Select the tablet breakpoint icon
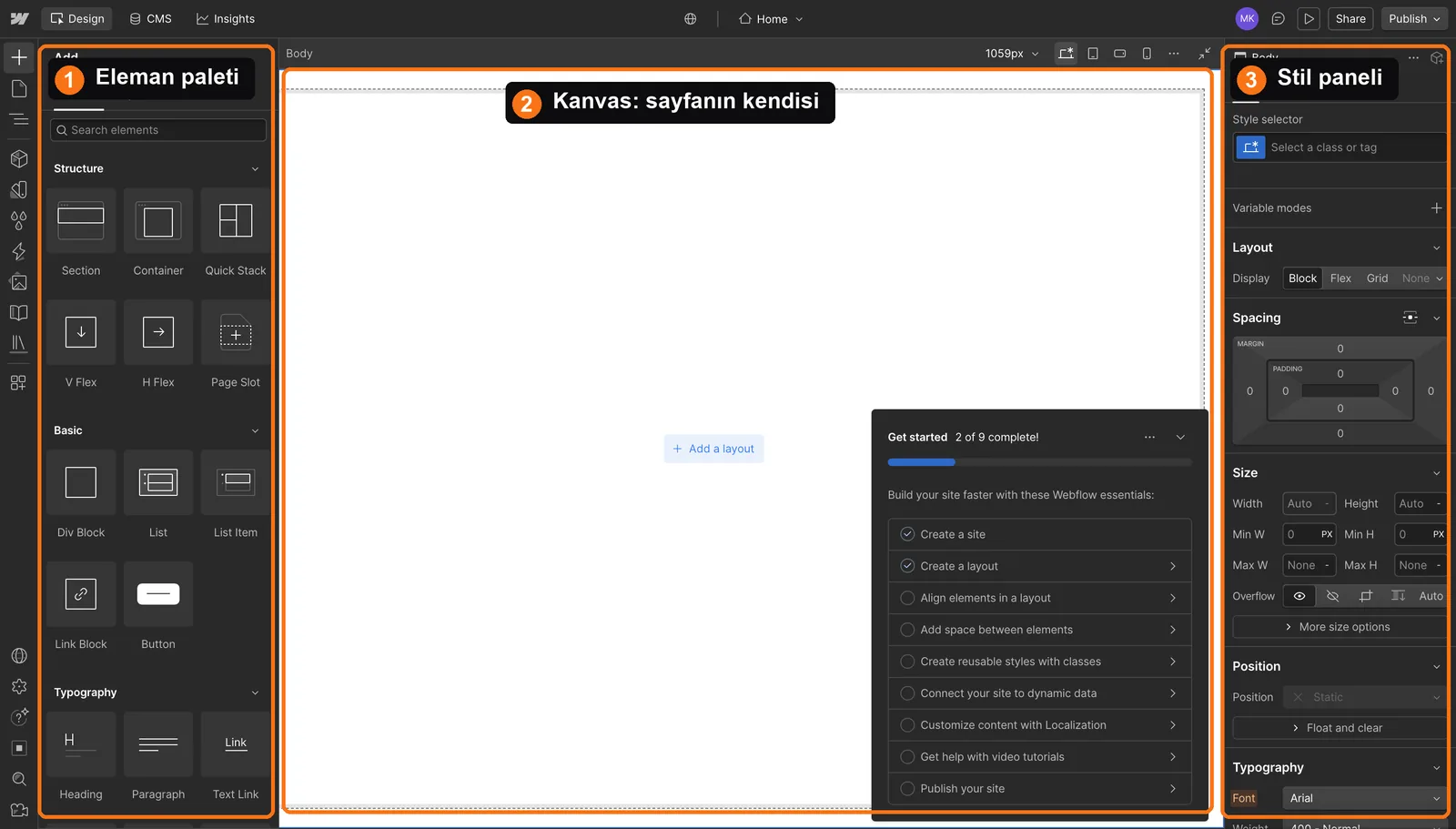The height and width of the screenshot is (829, 1456). coord(1093,54)
